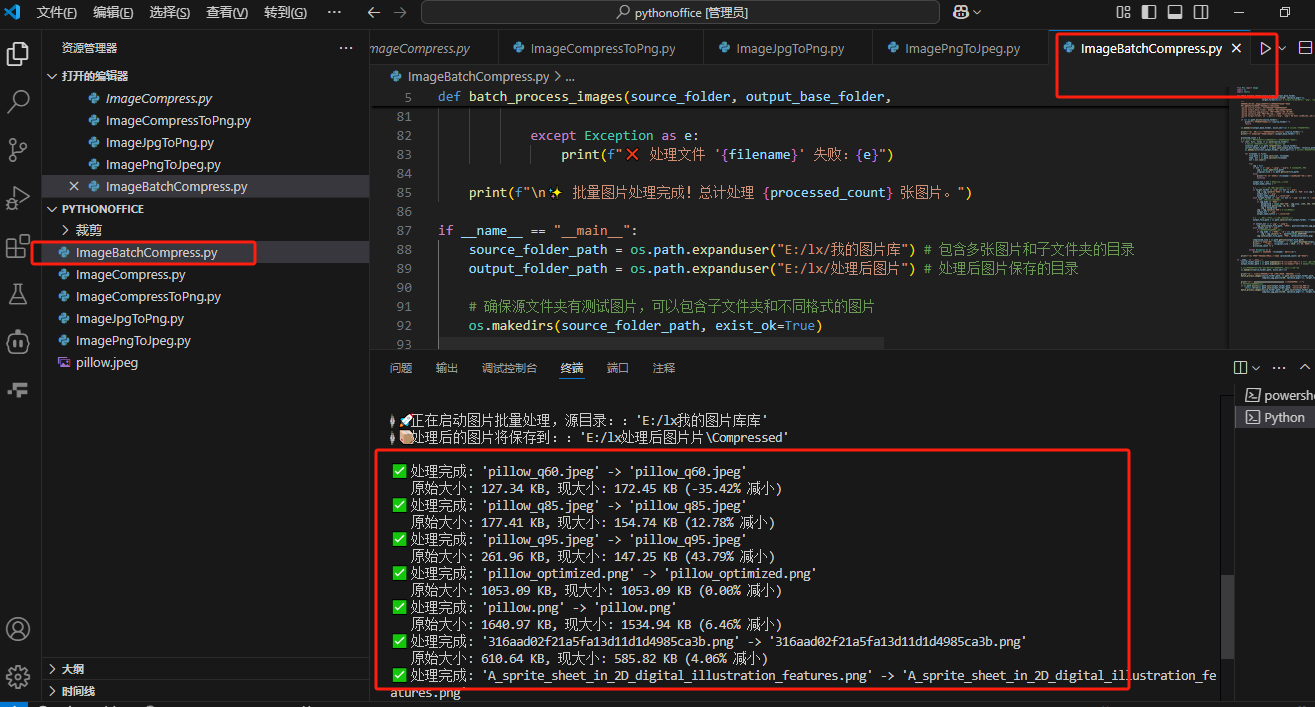Switch to the 注释 panel tab

click(664, 368)
